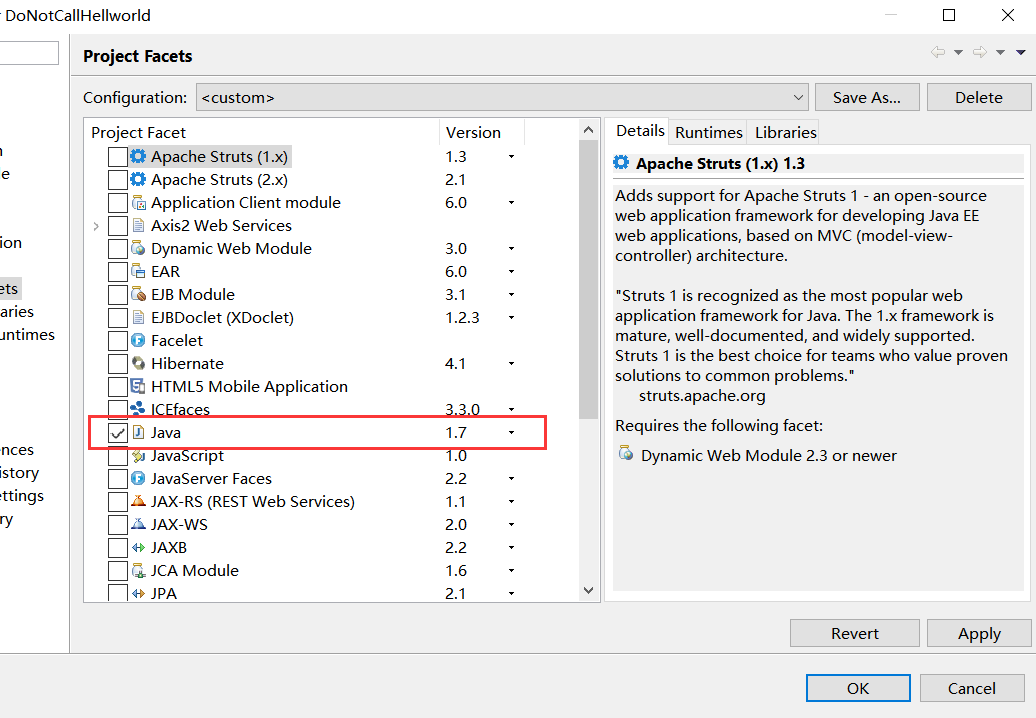Expand the Axis2 Web Services node

pyautogui.click(x=96, y=227)
